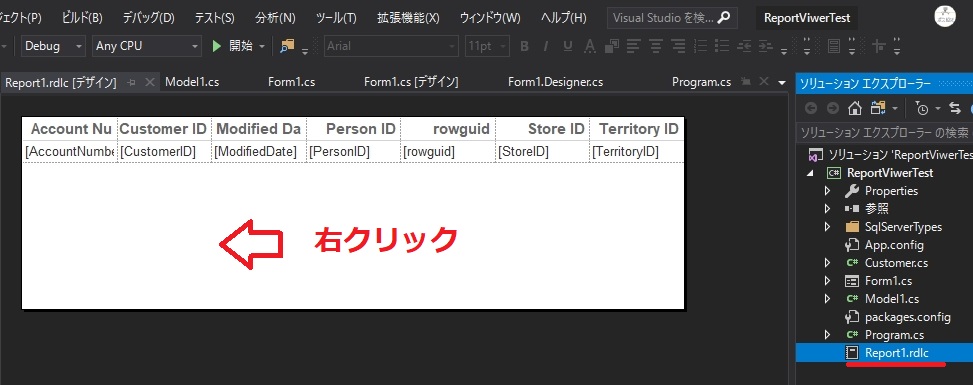
Task: Align text left in report toolbar
Action: [633, 46]
